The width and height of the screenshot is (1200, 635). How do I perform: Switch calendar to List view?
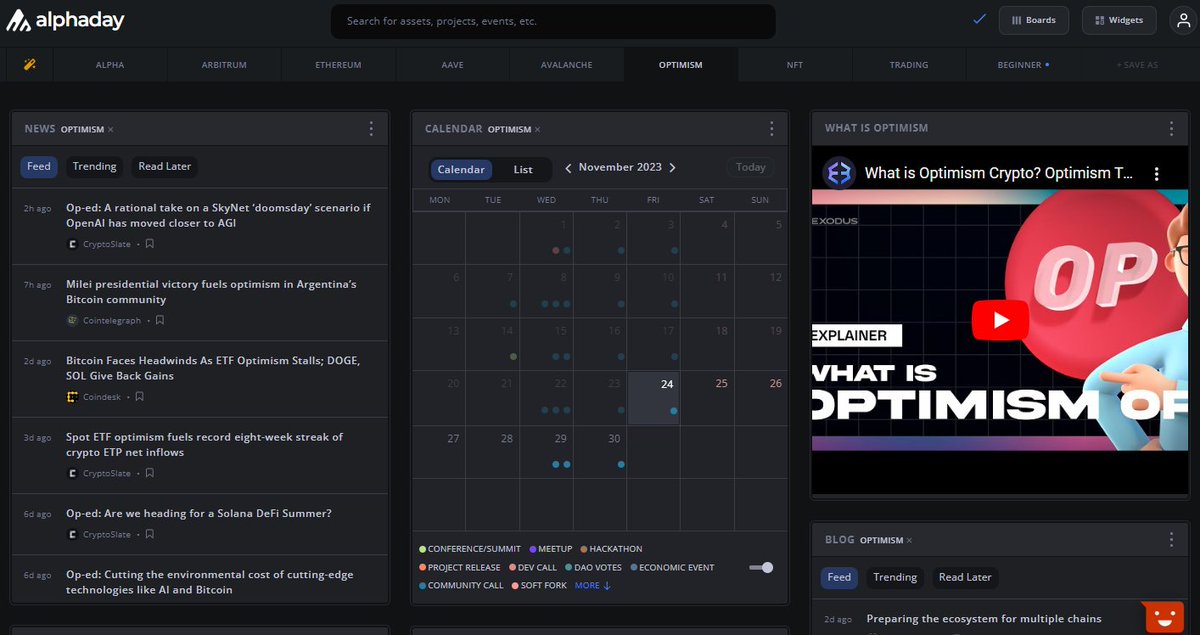[523, 170]
